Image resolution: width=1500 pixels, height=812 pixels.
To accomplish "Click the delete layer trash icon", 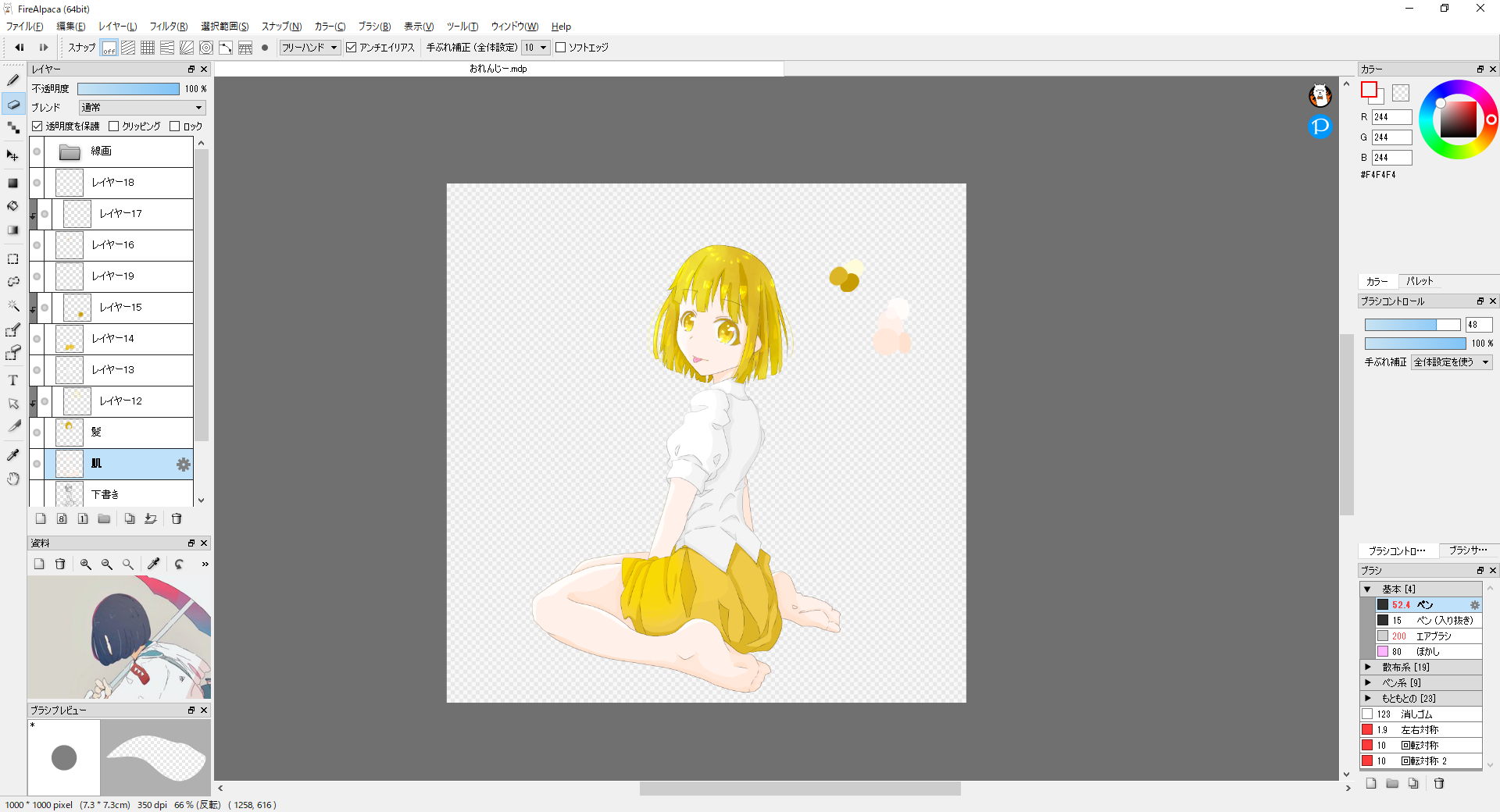I will [x=177, y=519].
